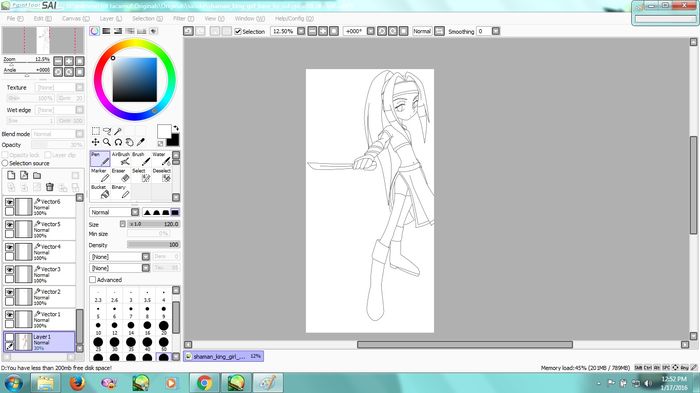Screen dimensions: 700x393
Task: Activate the hand pan tool
Action: [129, 142]
